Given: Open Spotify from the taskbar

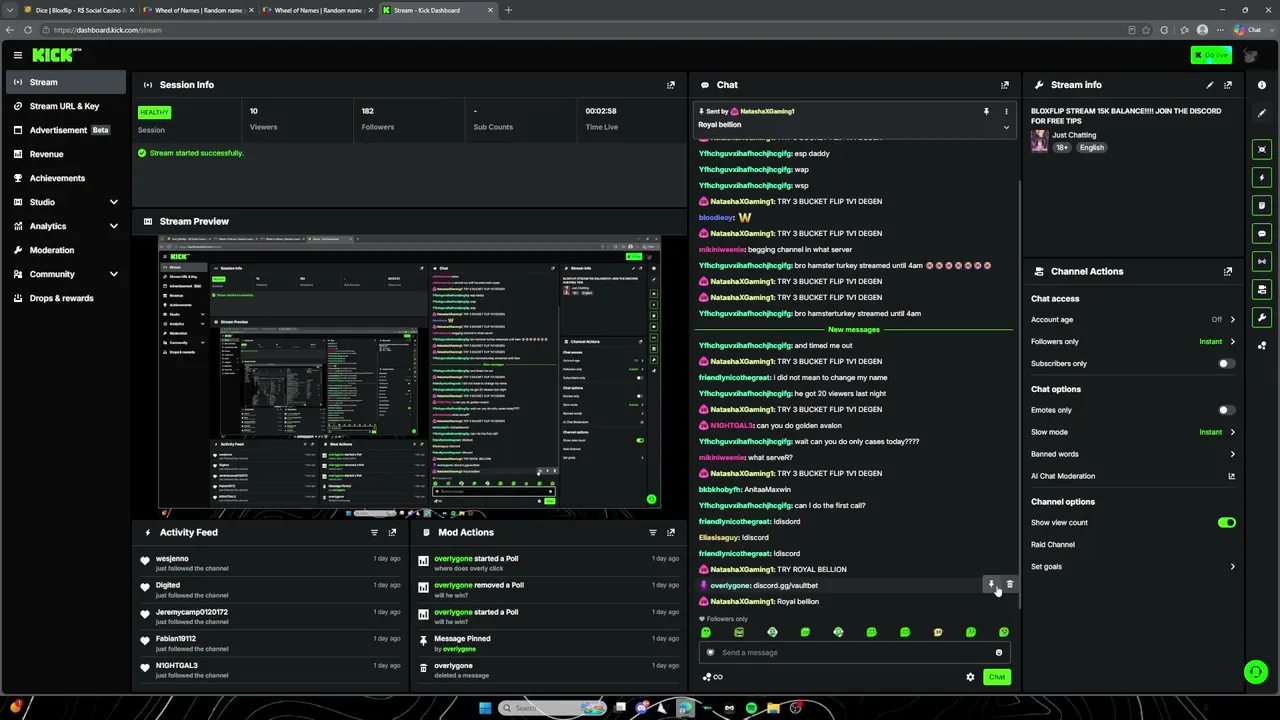Looking at the screenshot, I should coord(751,708).
